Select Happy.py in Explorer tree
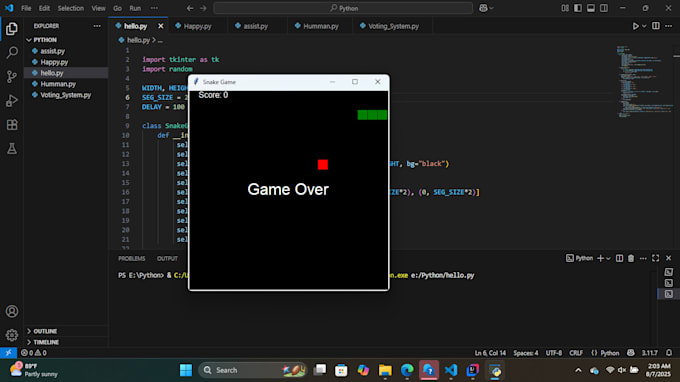This screenshot has height=382, width=680. 66,62
